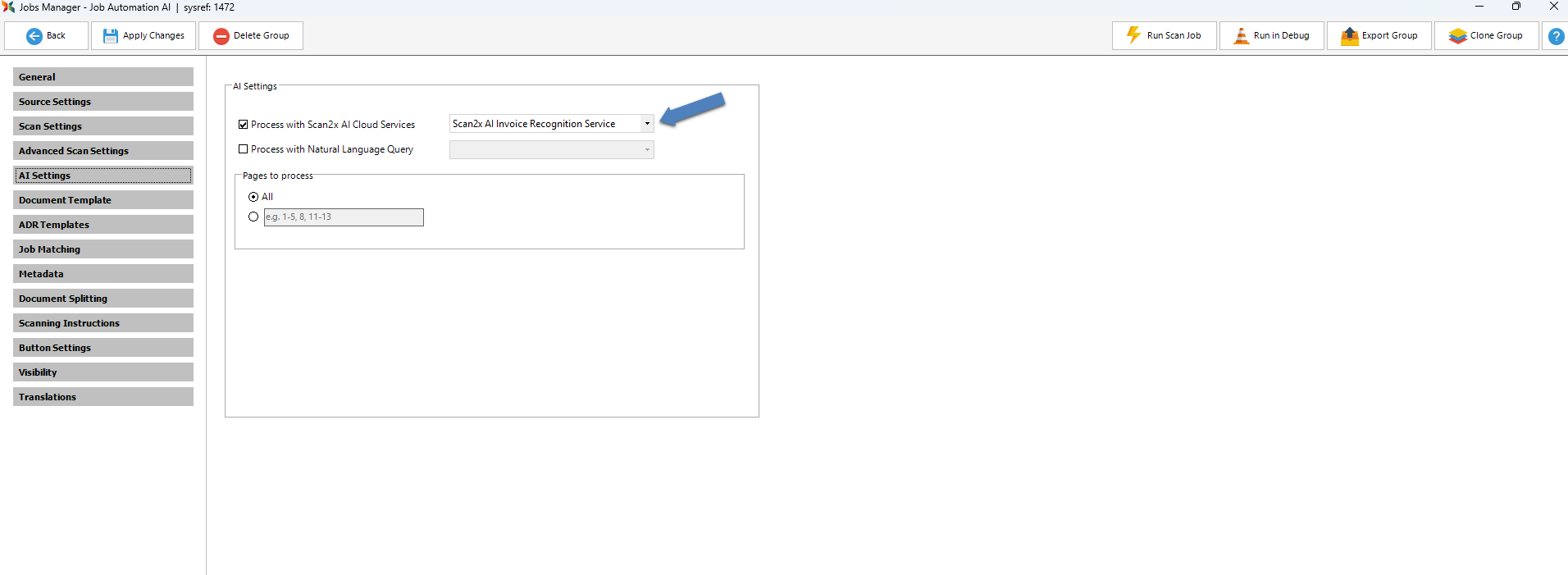Switch to the Source Settings section
The height and width of the screenshot is (575, 1568).
[103, 102]
